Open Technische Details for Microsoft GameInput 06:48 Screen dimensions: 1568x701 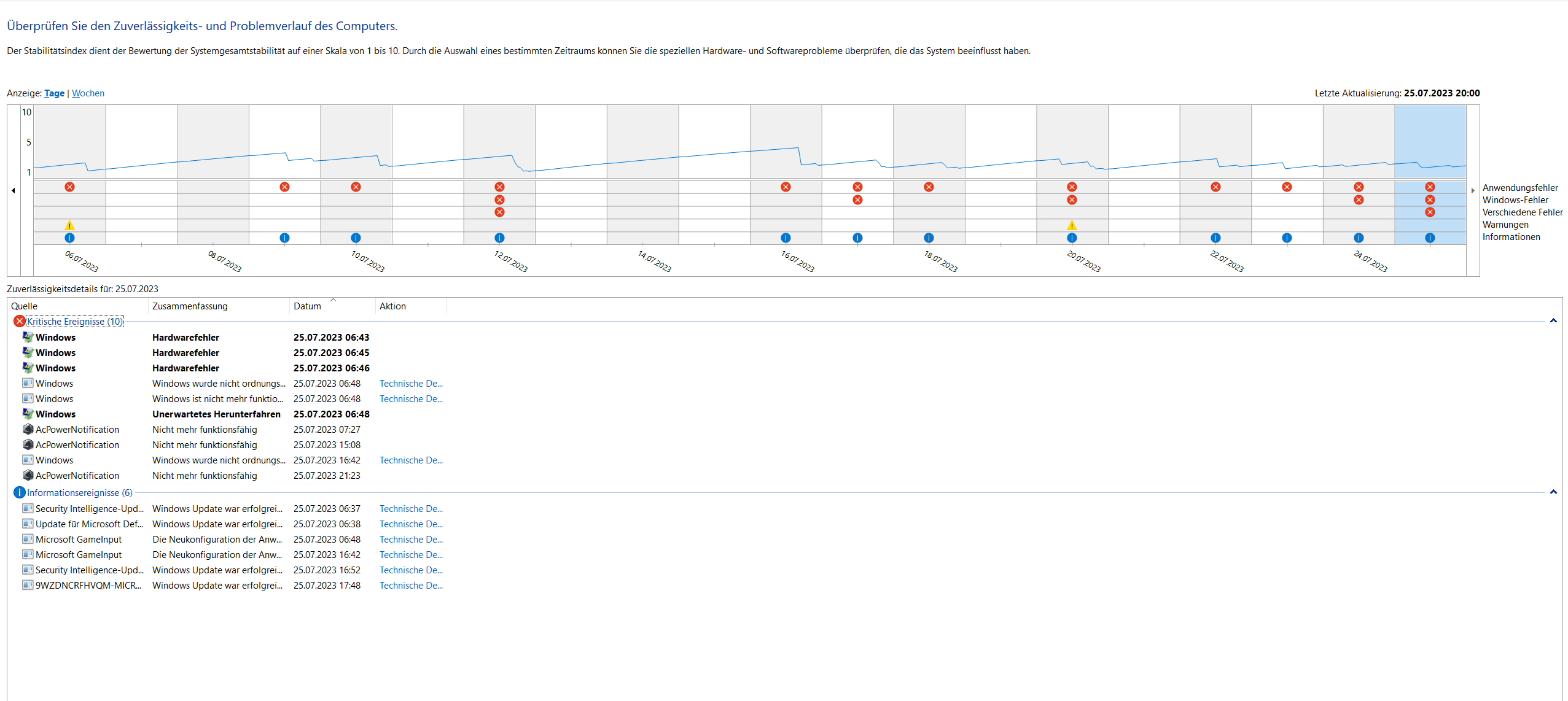click(411, 540)
